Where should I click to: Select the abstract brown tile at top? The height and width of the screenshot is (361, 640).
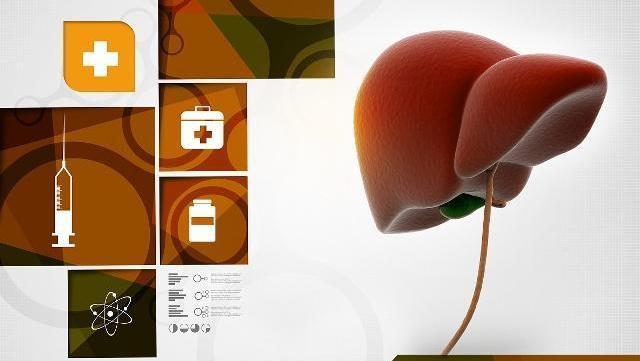coord(247,39)
